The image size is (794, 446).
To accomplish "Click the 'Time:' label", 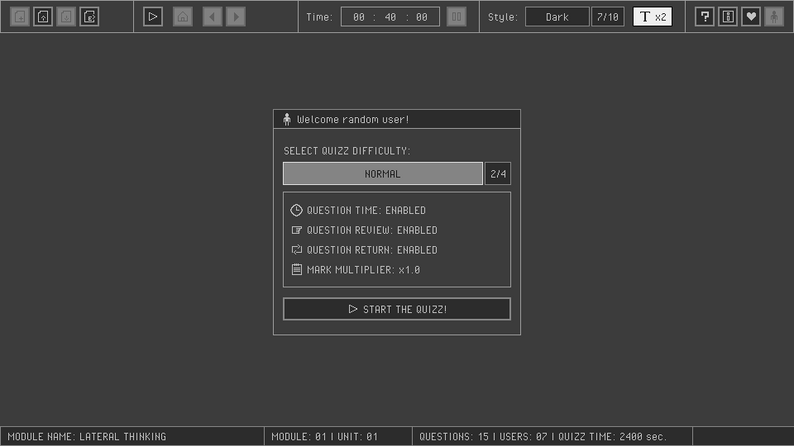I will (319, 17).
